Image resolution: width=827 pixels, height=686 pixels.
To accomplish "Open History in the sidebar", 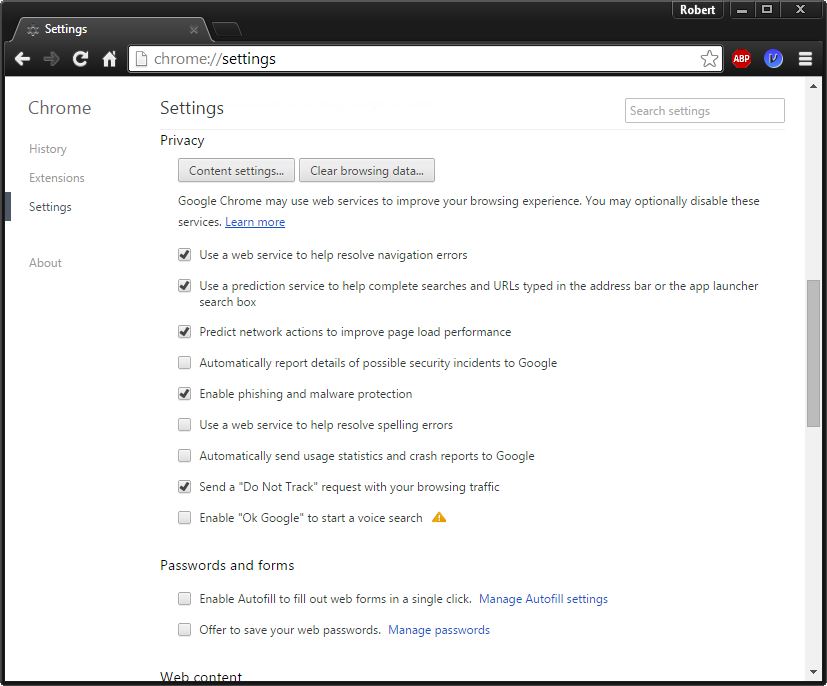I will [48, 149].
